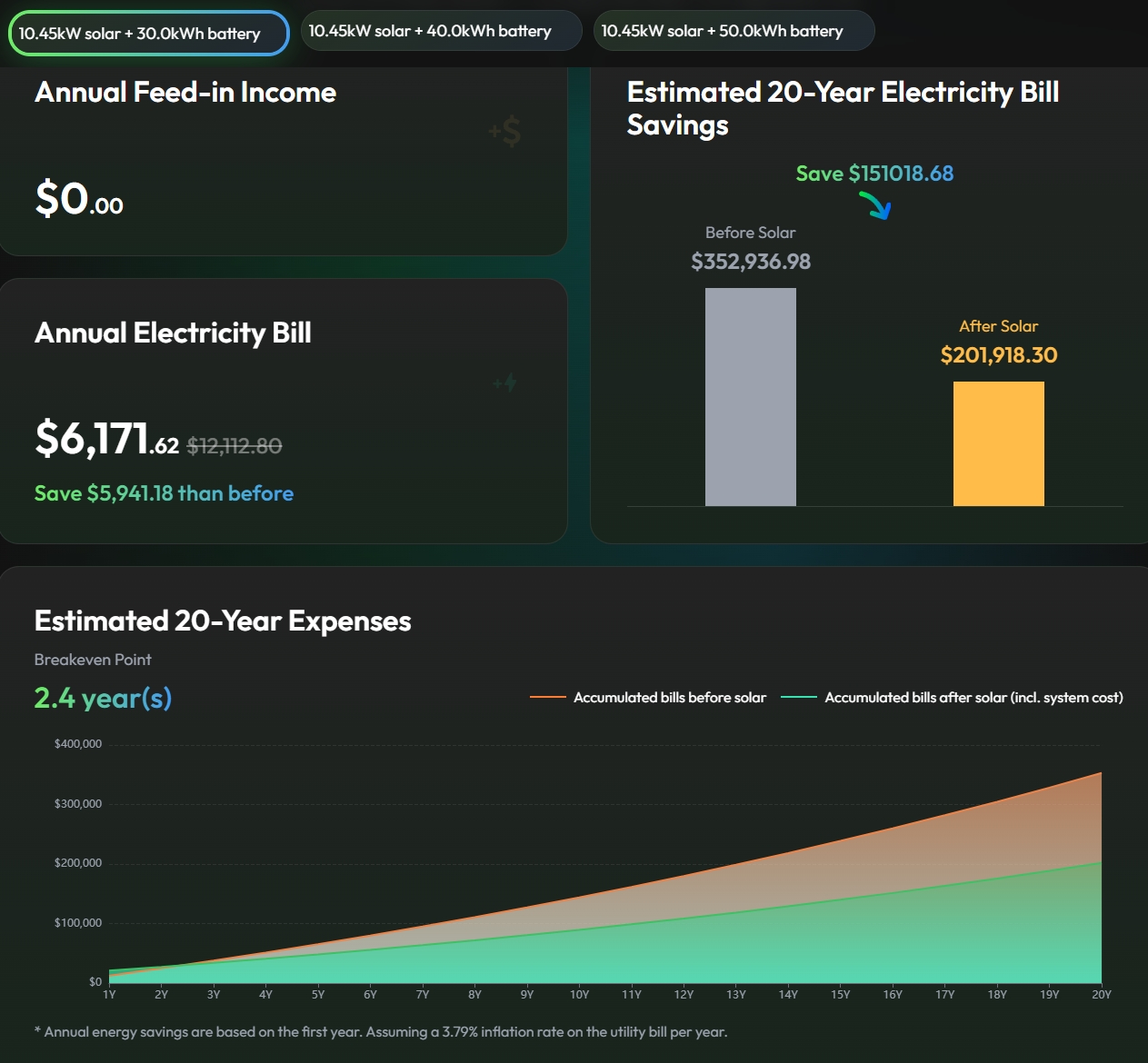Viewport: 1148px width, 1063px height.
Task: Click the 'Save $5,941.18 than before' text
Action: 164,493
